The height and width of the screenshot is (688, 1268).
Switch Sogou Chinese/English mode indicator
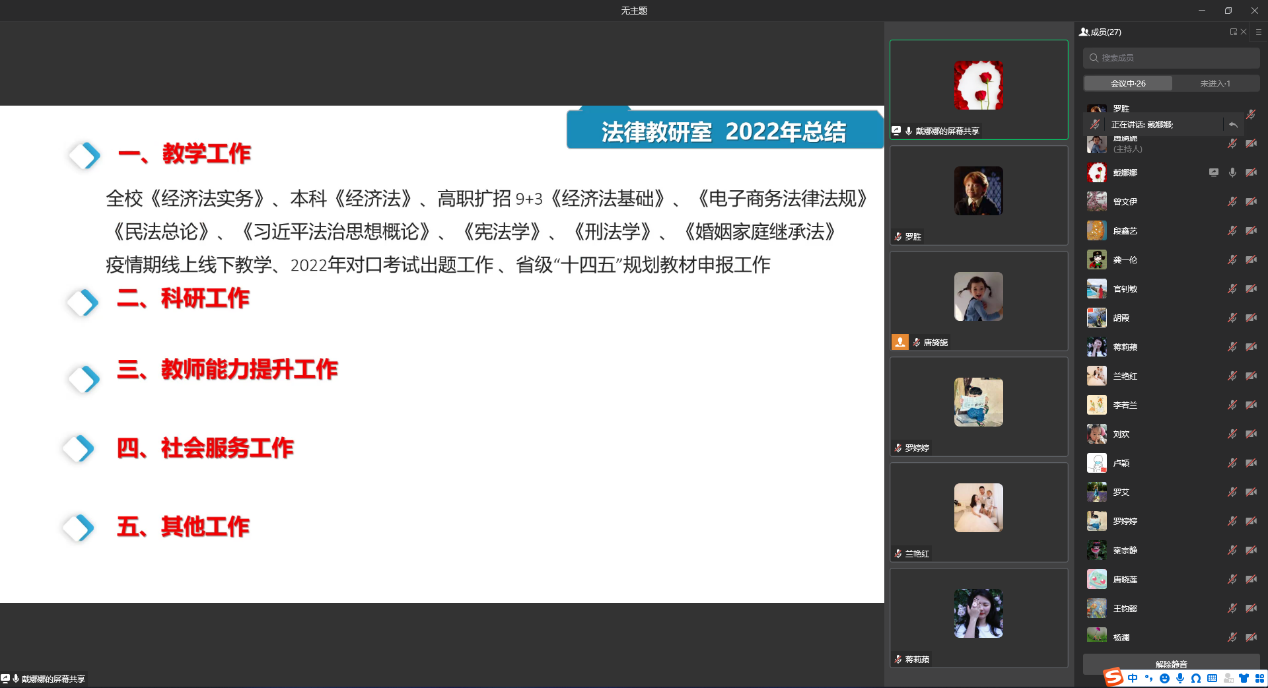1133,678
